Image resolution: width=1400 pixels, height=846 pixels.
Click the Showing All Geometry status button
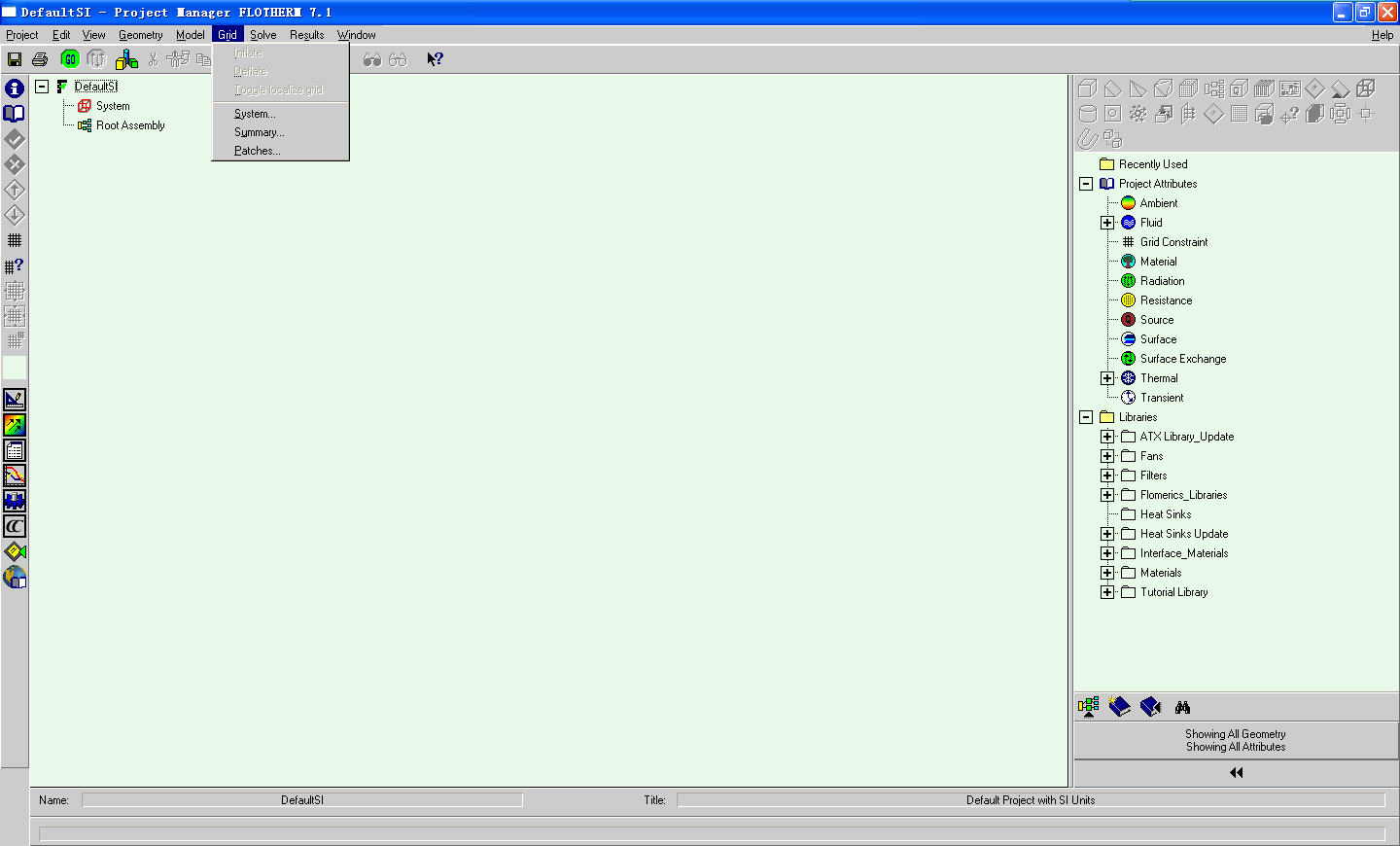pyautogui.click(x=1236, y=741)
